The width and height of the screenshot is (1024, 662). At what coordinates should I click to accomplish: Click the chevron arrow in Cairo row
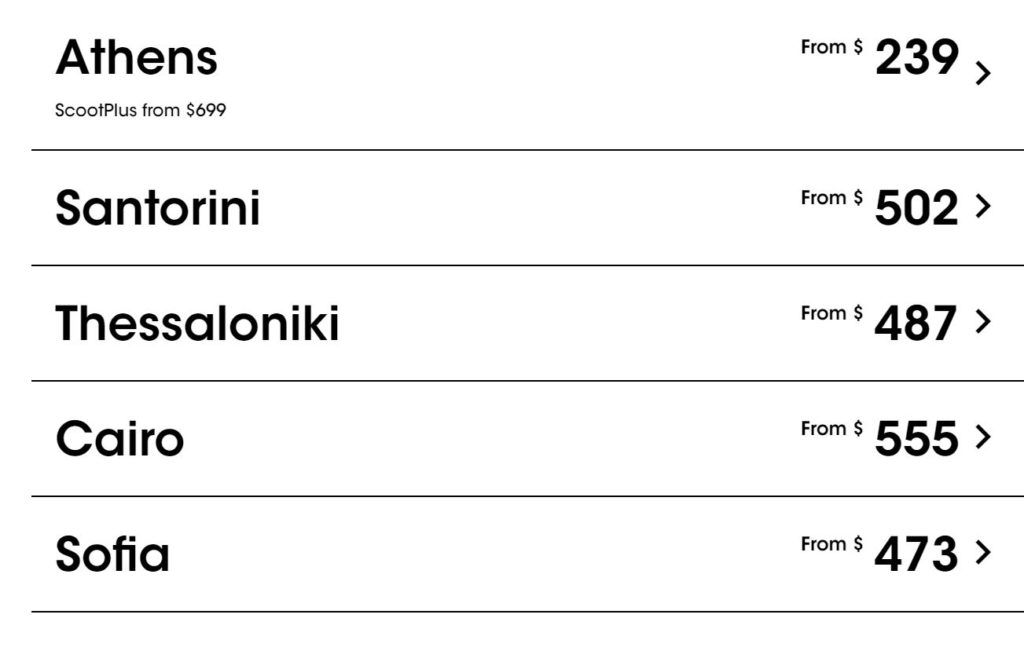click(983, 437)
